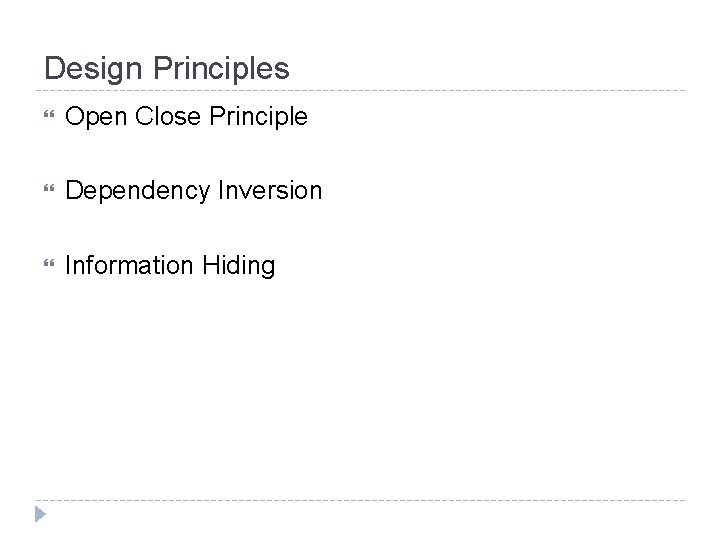The height and width of the screenshot is (540, 720).
Task: Click the blue triangle arrow at bottom-left
Action: [x=40, y=514]
